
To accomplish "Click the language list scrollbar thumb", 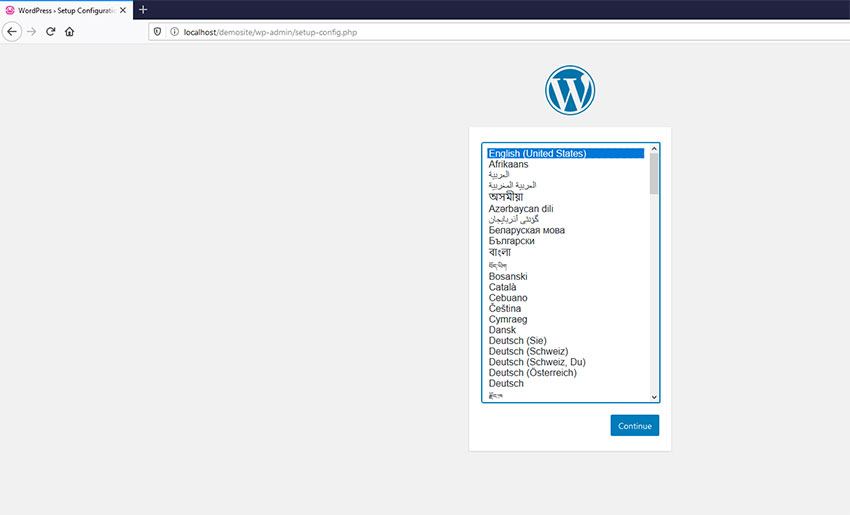I will [654, 172].
